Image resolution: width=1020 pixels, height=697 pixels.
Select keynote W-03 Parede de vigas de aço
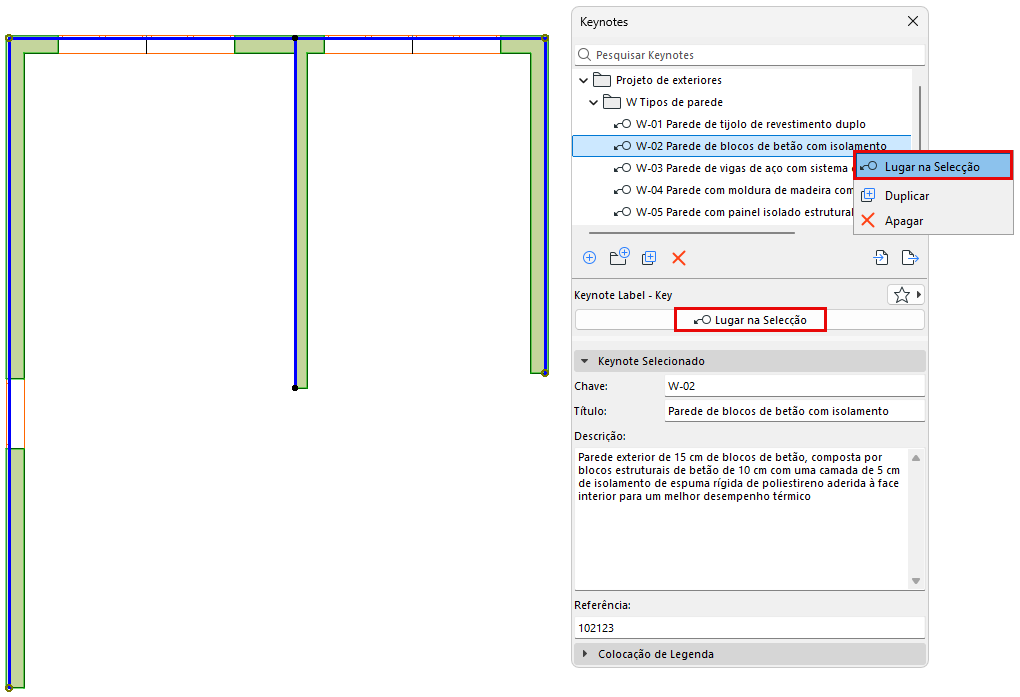click(x=712, y=168)
